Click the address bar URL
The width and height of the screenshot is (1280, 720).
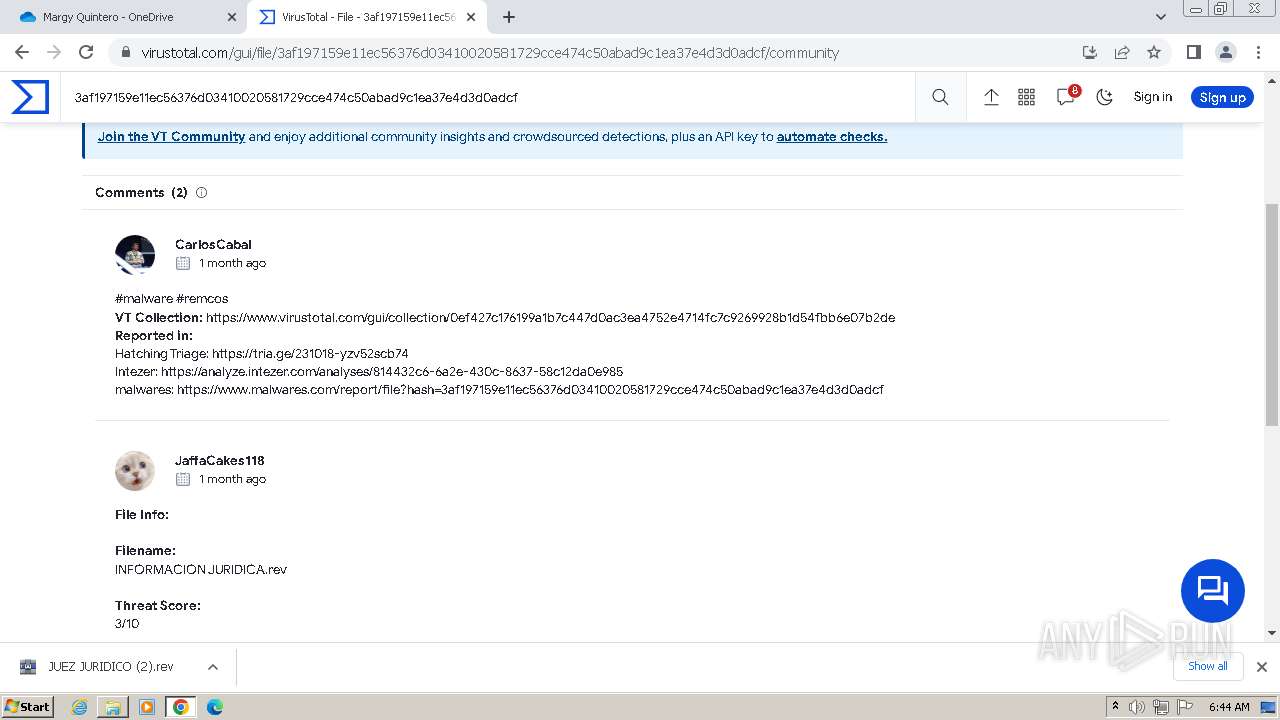click(x=490, y=53)
